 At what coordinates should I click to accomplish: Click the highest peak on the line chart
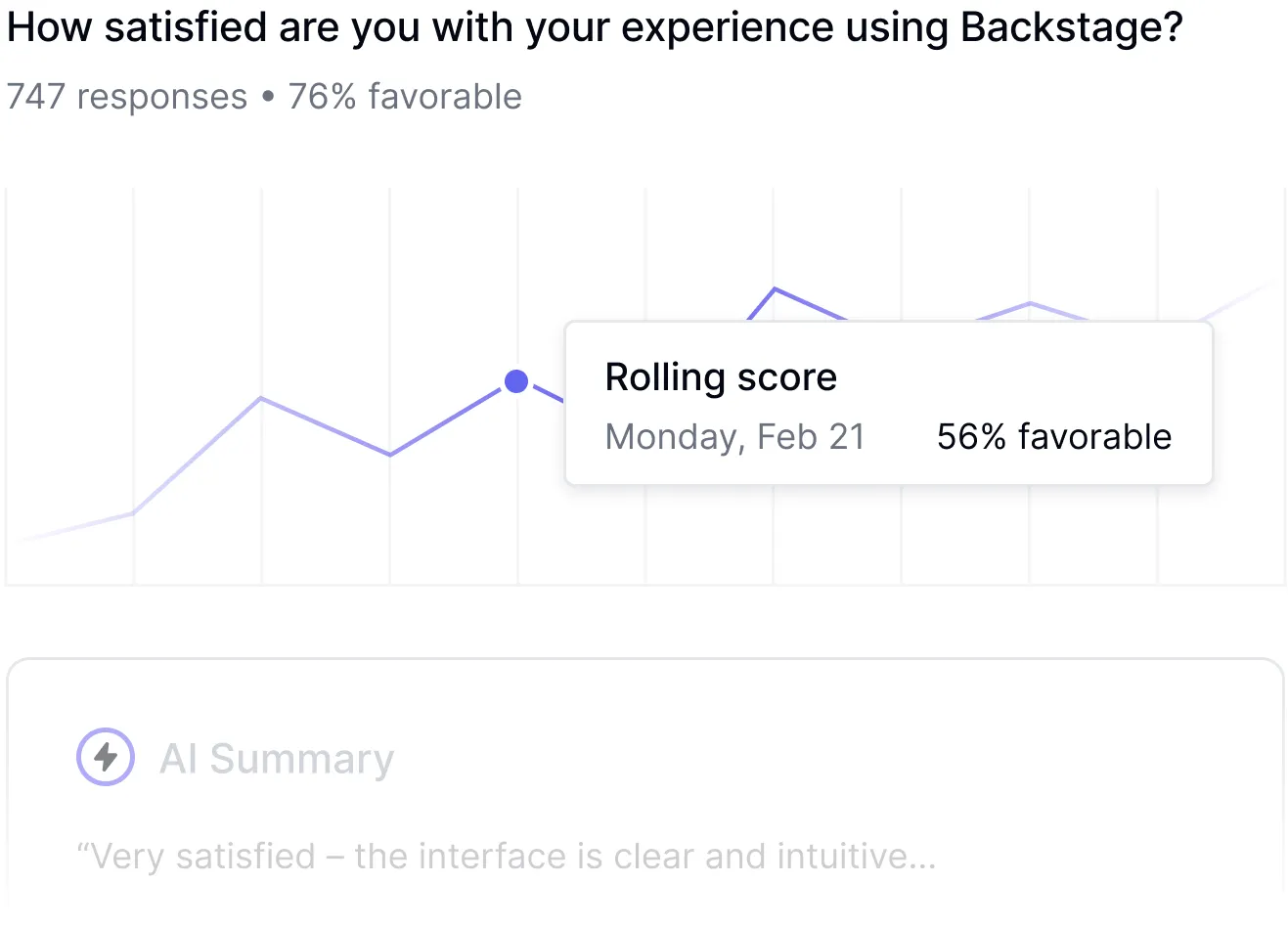pos(775,288)
